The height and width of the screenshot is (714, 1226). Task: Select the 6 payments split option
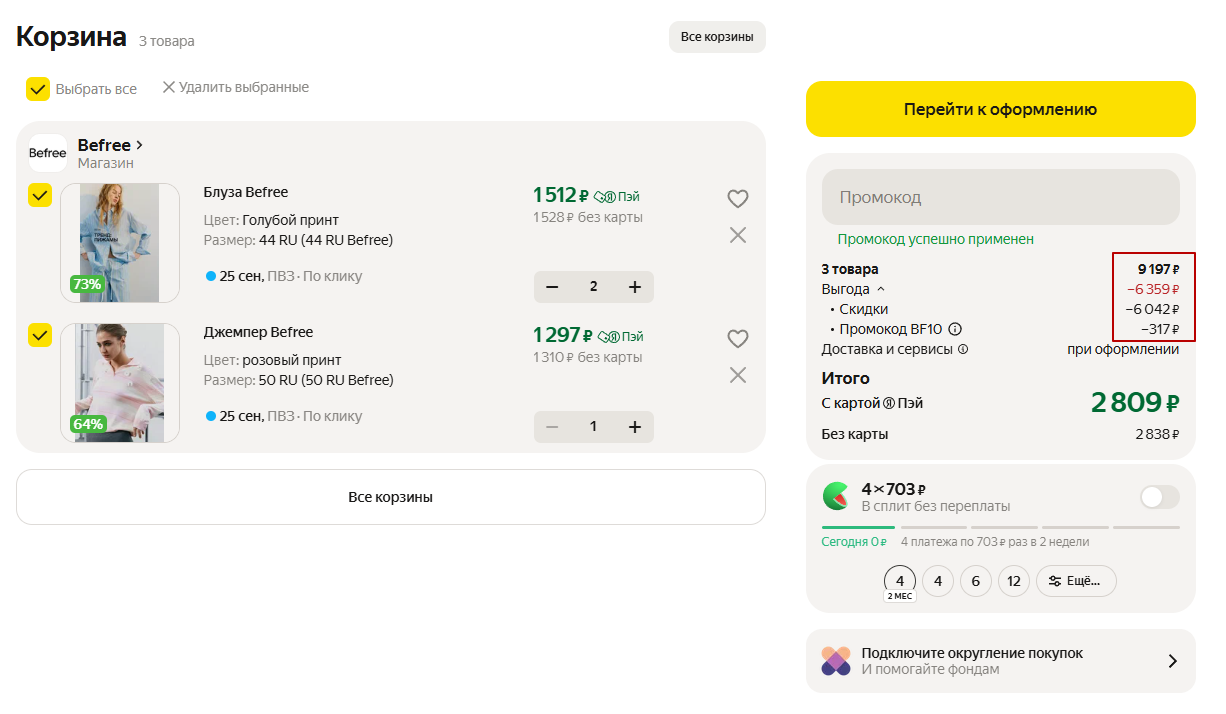[975, 581]
